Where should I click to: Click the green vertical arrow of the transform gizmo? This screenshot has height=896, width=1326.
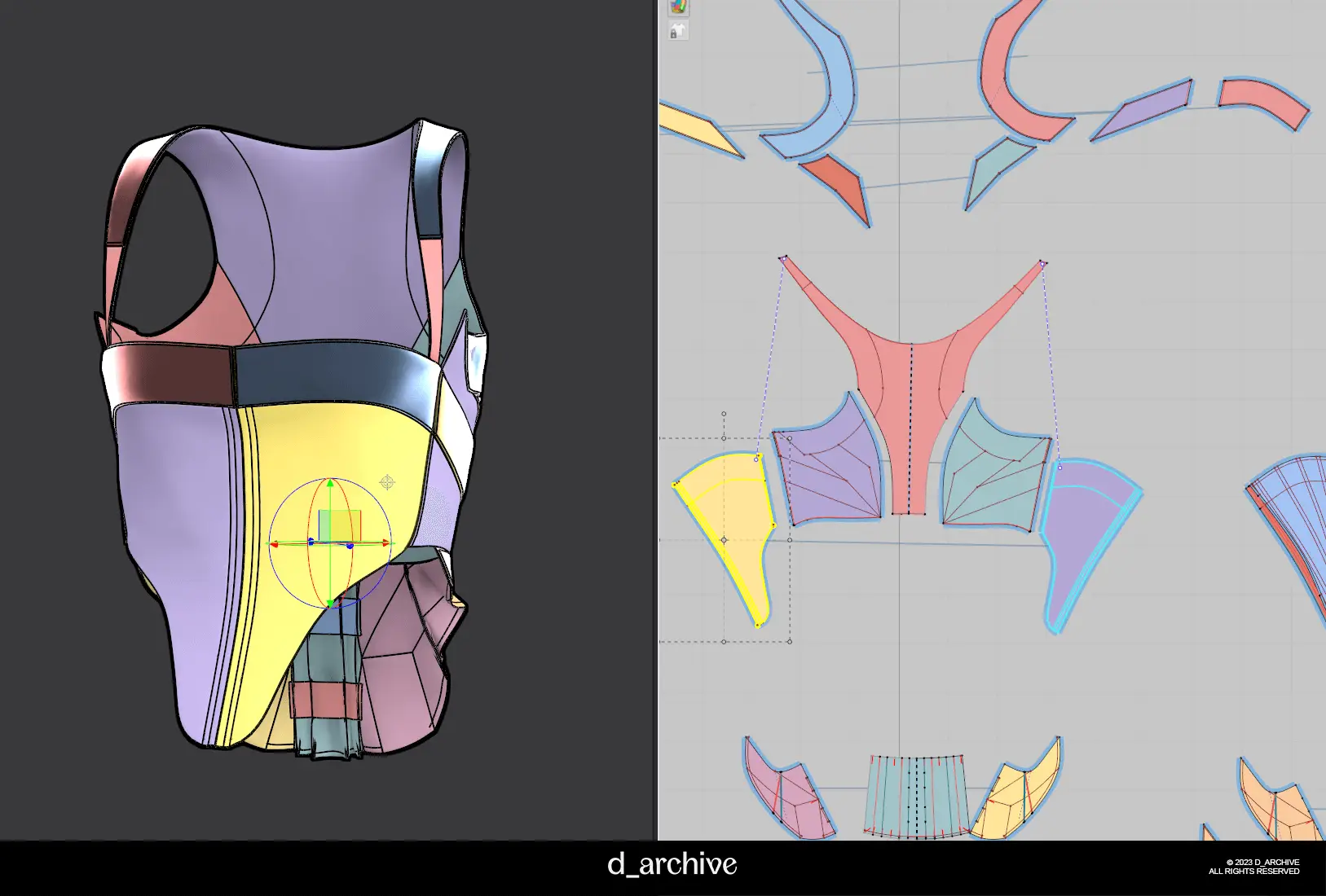pos(329,485)
